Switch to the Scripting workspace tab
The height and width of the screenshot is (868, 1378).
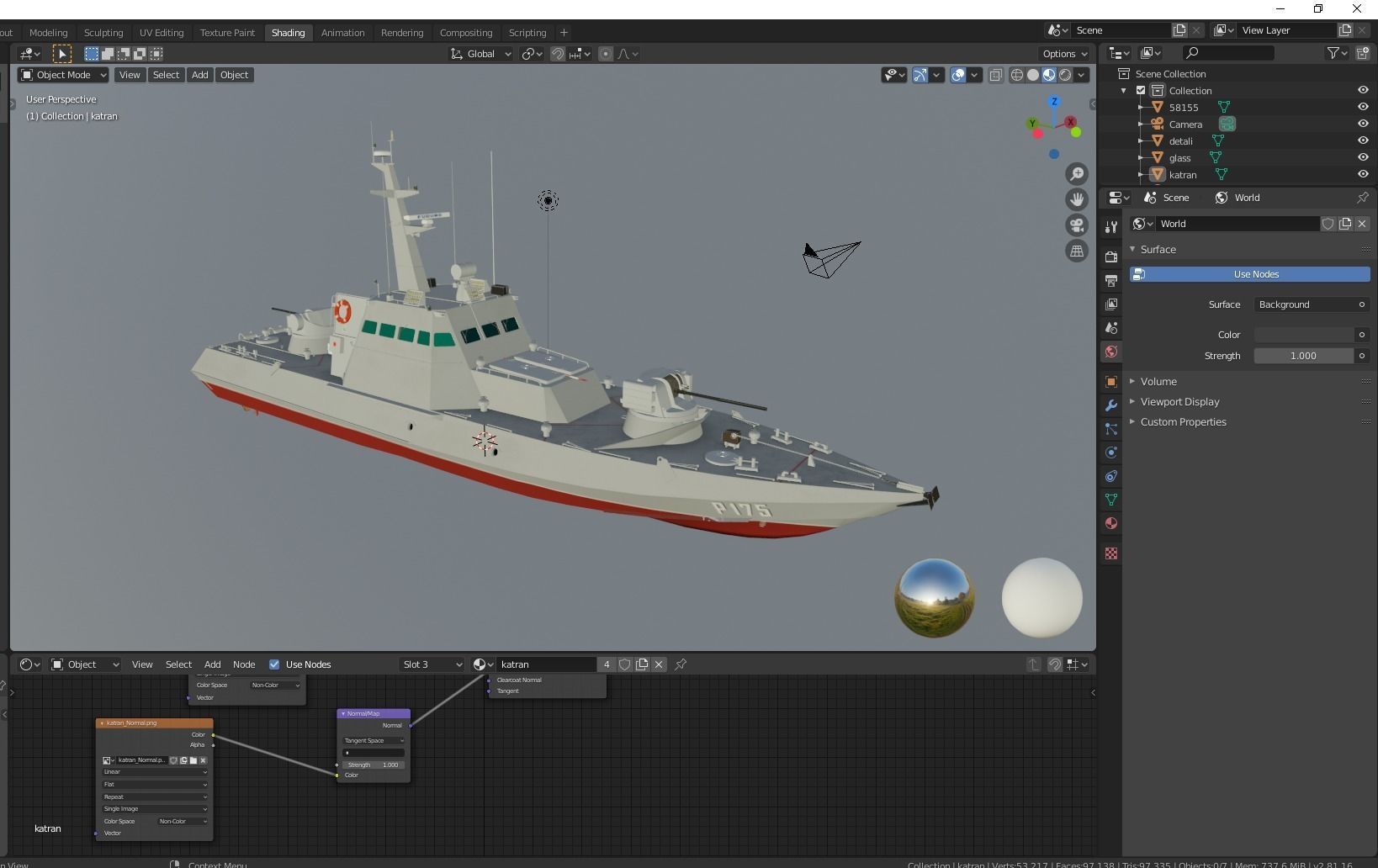527,33
